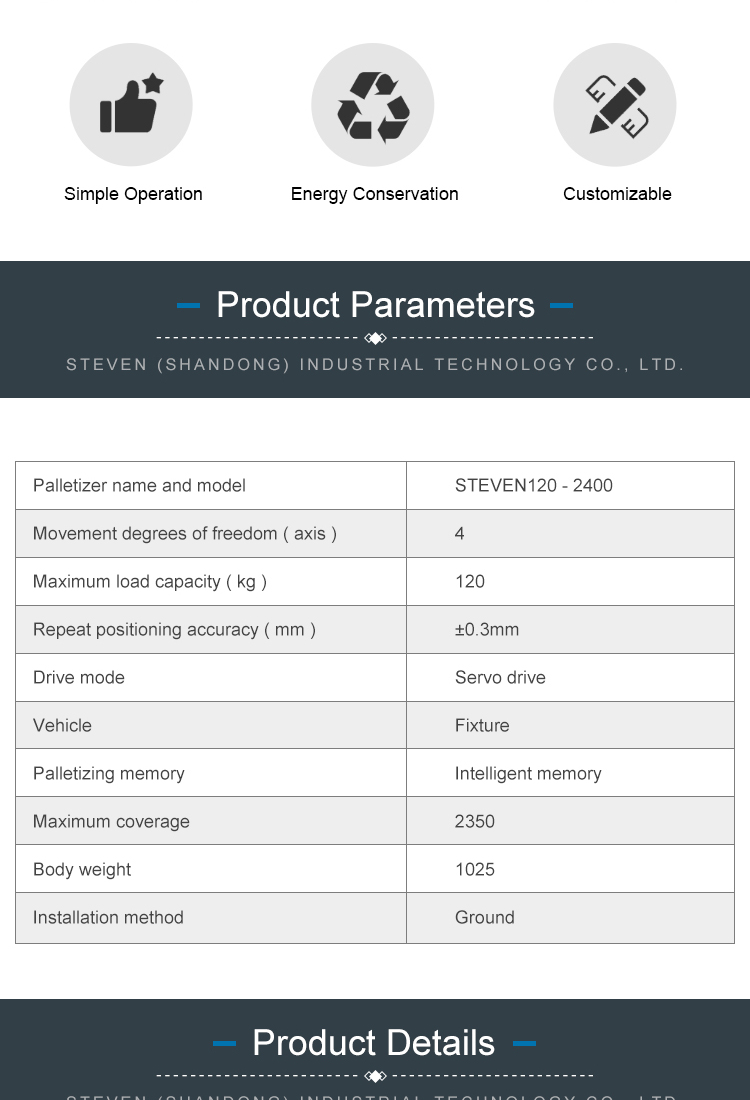The image size is (750, 1100).
Task: Select the Body weight 1025 value
Action: [x=475, y=870]
